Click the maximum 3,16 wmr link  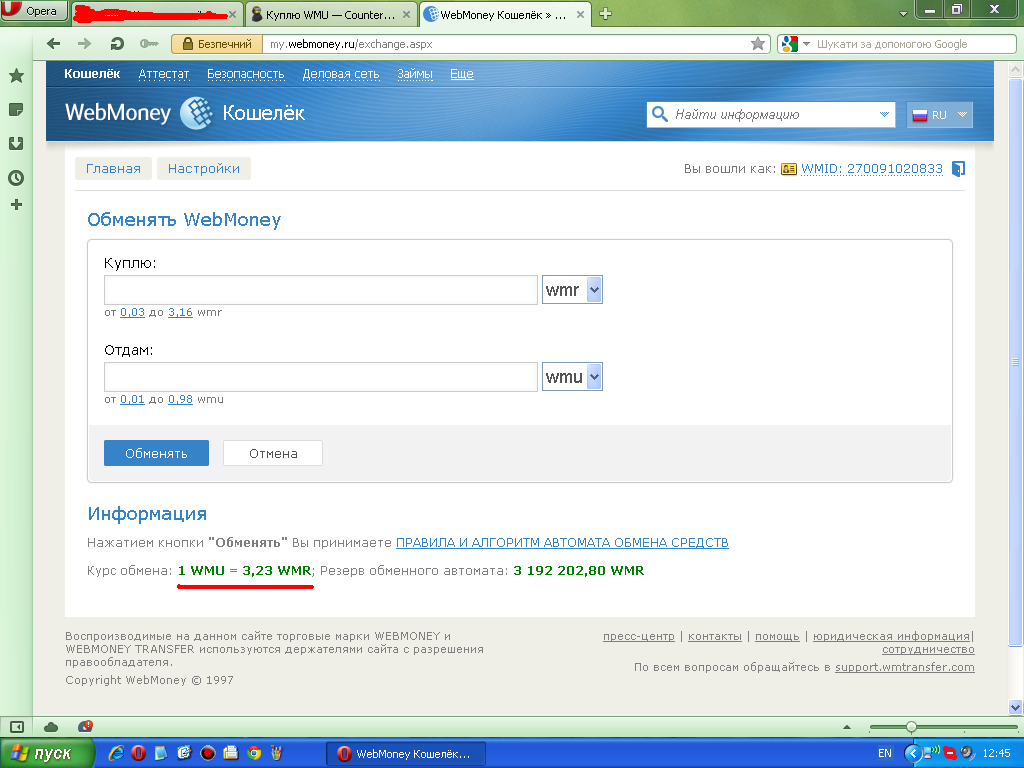click(x=180, y=312)
